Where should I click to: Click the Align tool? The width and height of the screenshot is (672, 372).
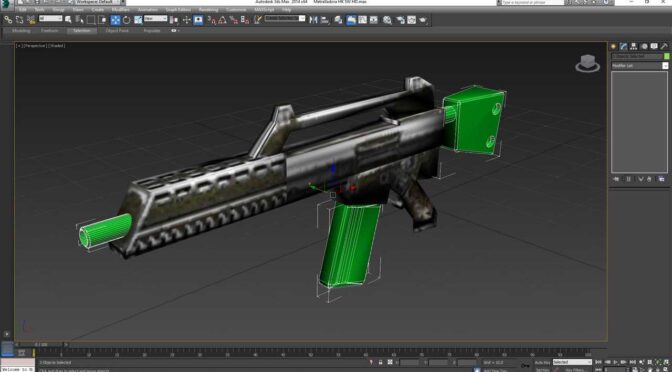point(325,20)
